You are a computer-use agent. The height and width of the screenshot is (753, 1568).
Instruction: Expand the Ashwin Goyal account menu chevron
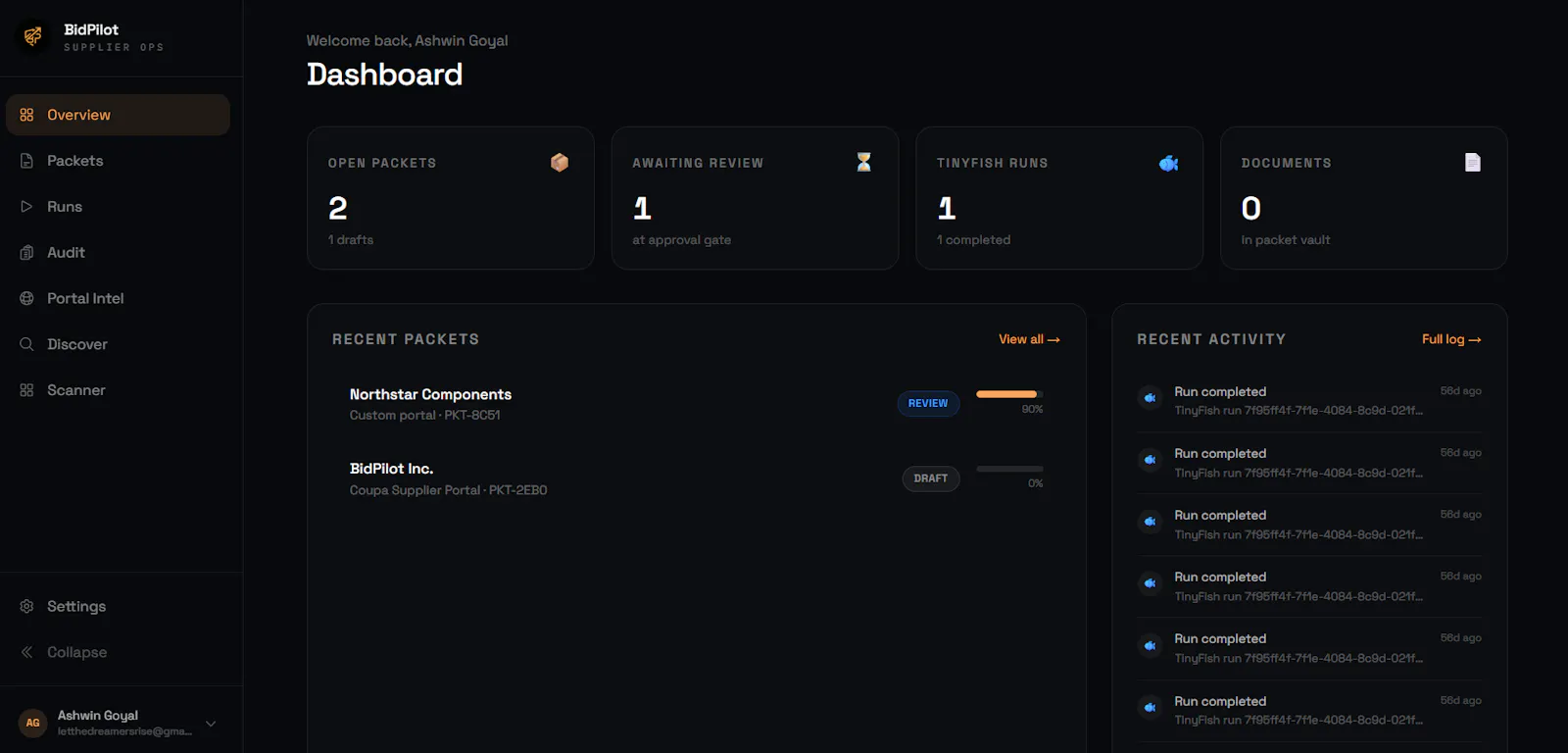coord(211,724)
